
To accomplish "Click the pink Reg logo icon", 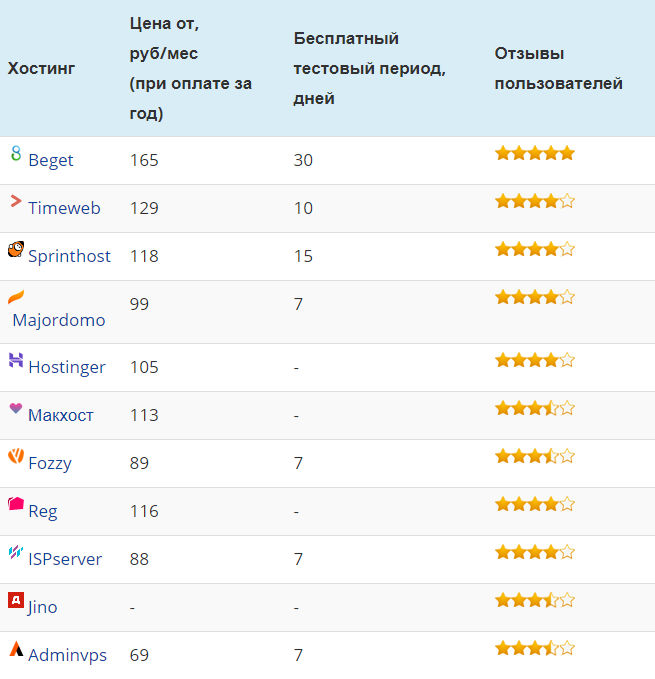I will (x=15, y=504).
